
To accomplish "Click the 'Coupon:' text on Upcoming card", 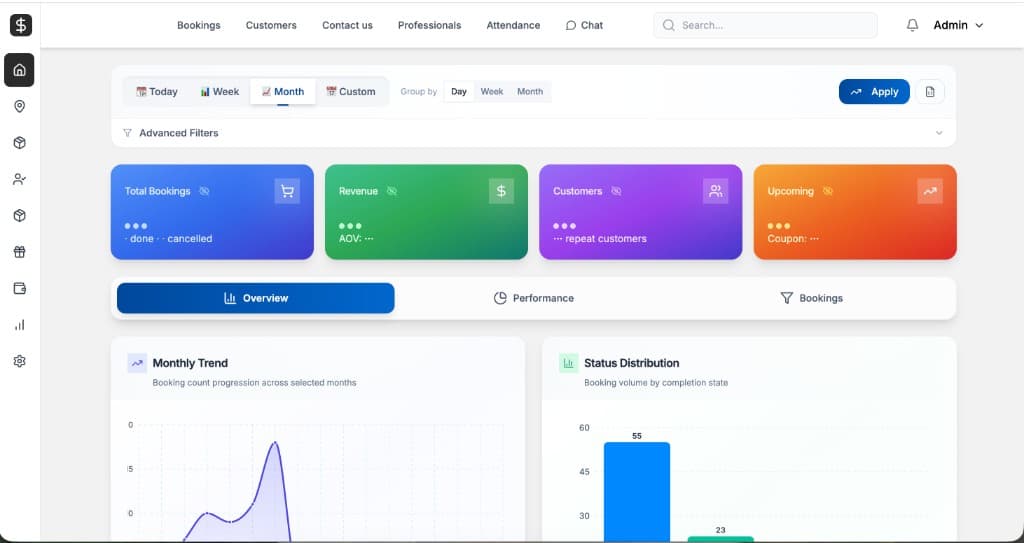I will (x=787, y=239).
